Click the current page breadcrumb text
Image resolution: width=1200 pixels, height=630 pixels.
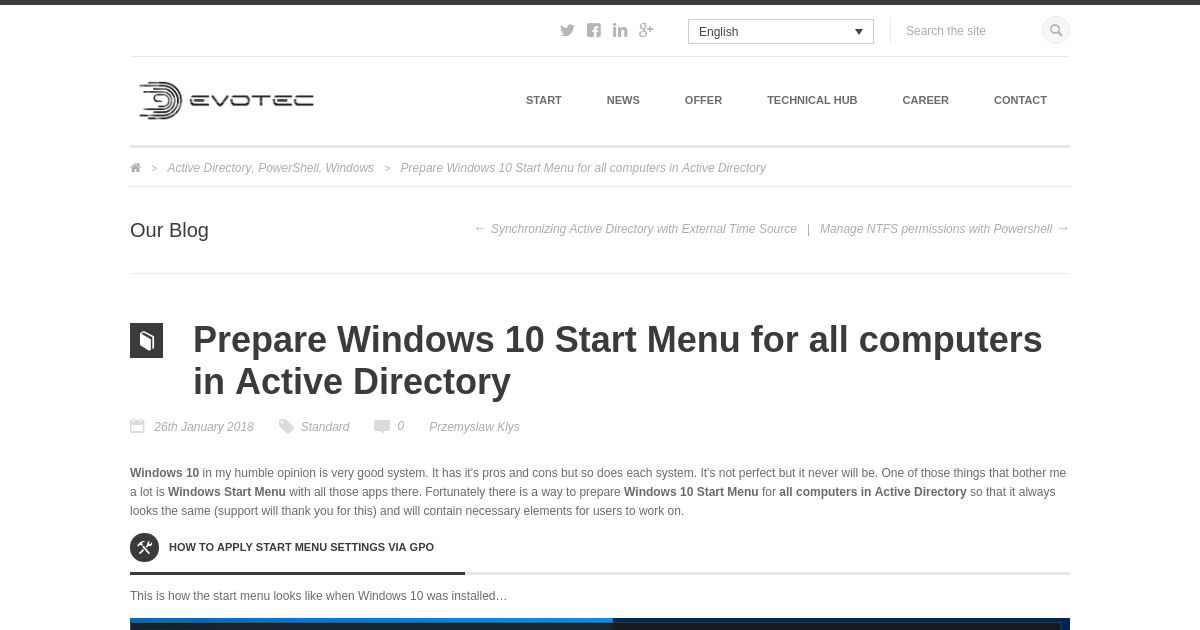[x=583, y=168]
